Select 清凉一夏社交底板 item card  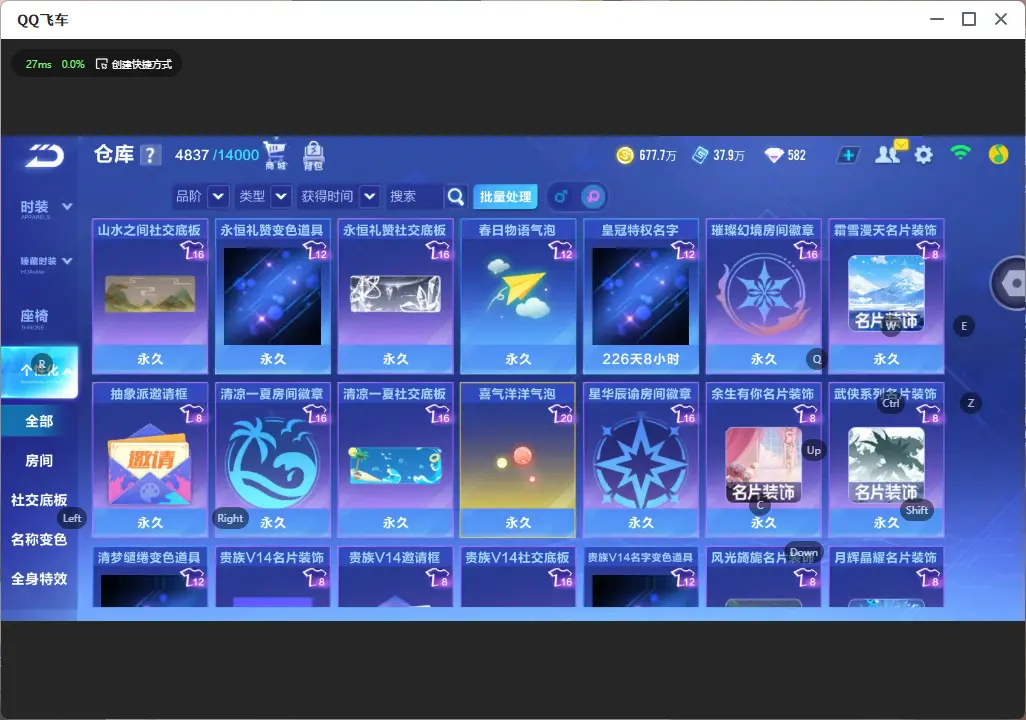[395, 459]
